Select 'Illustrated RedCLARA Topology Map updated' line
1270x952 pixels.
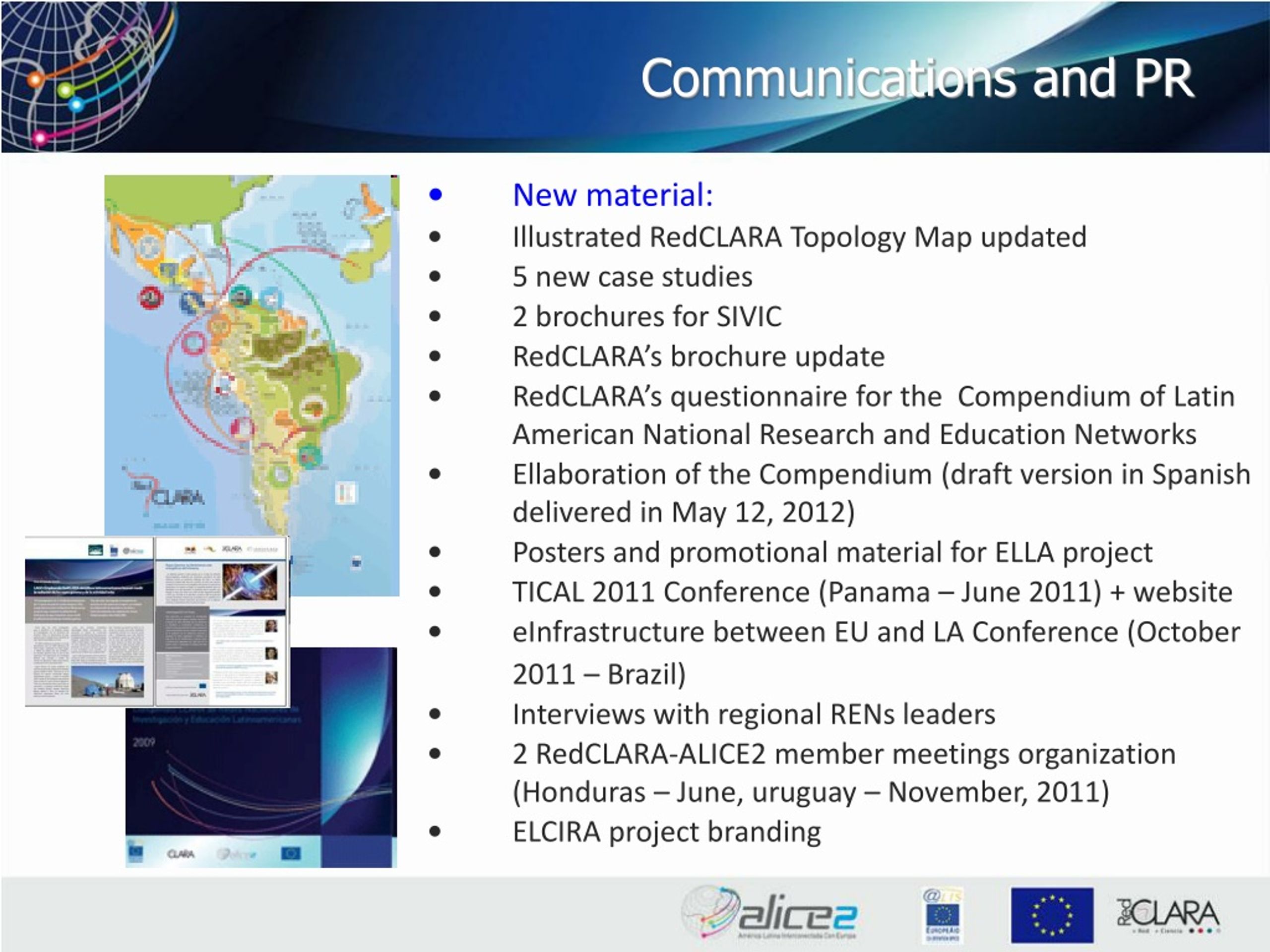point(799,237)
